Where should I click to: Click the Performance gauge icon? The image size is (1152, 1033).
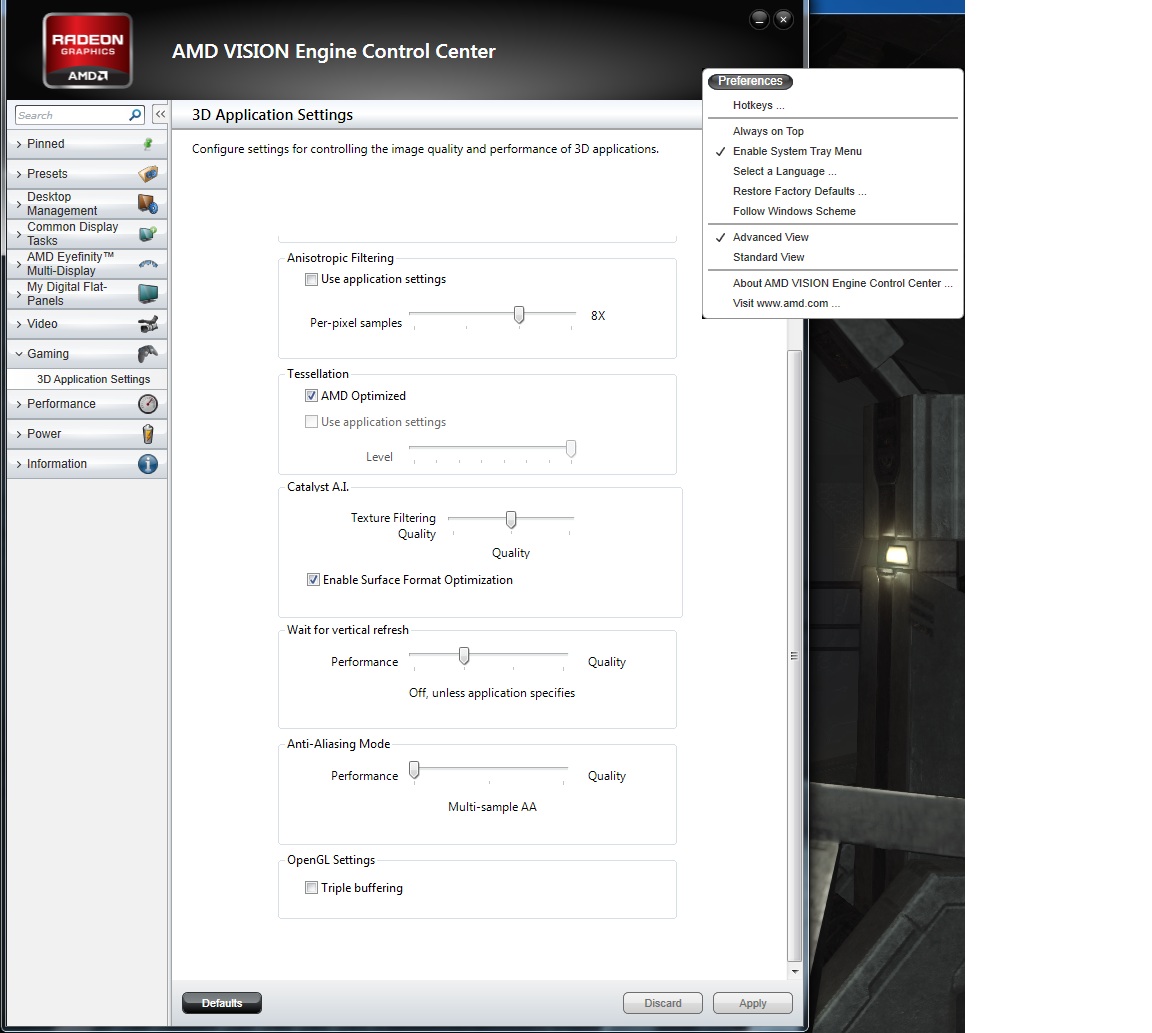coord(148,404)
